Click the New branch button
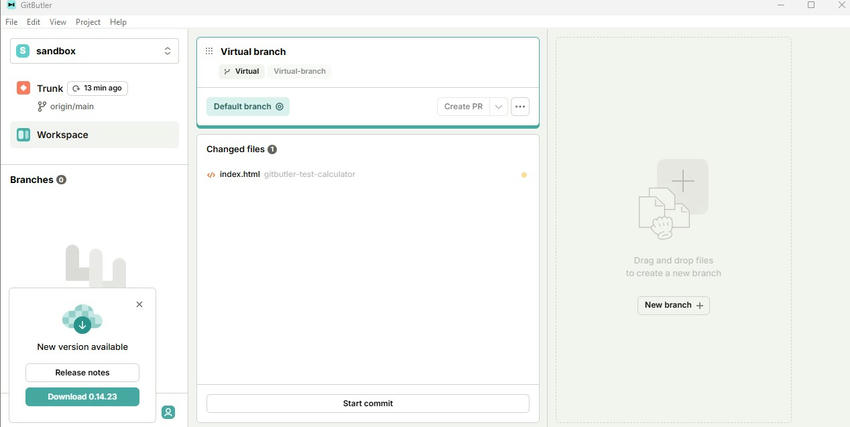 [673, 305]
